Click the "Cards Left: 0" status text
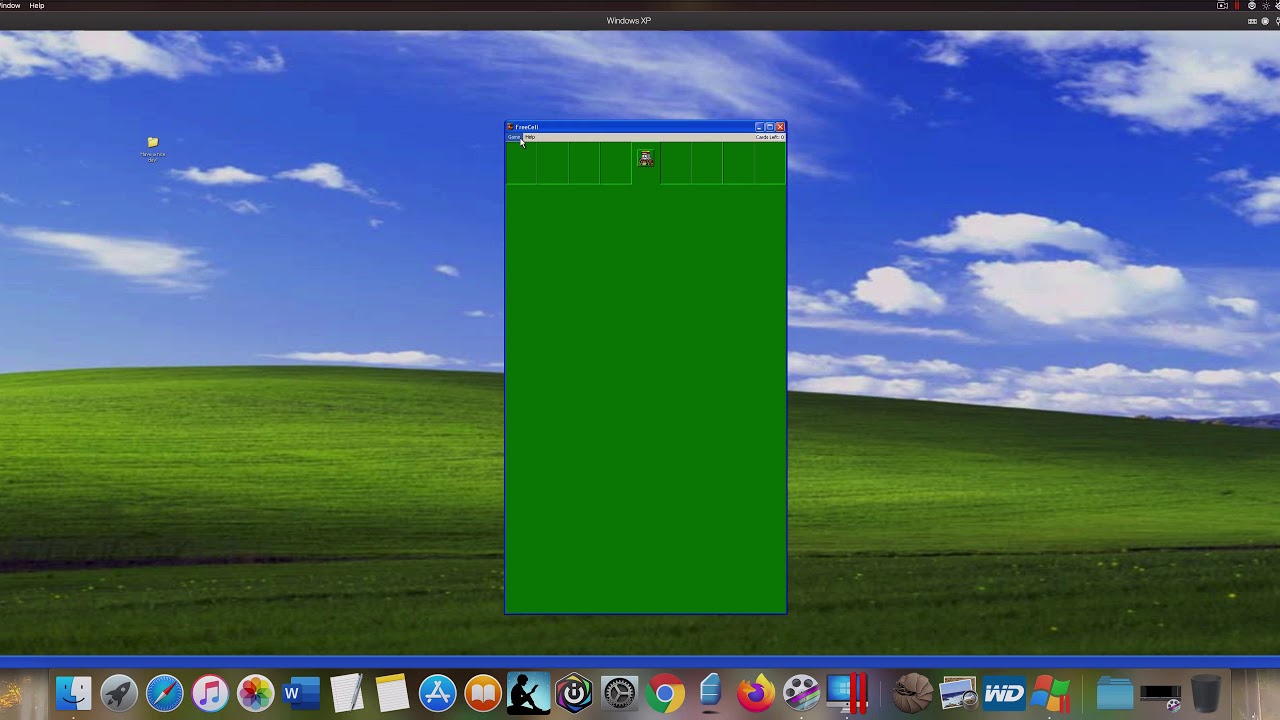Viewport: 1280px width, 720px height. coord(769,137)
